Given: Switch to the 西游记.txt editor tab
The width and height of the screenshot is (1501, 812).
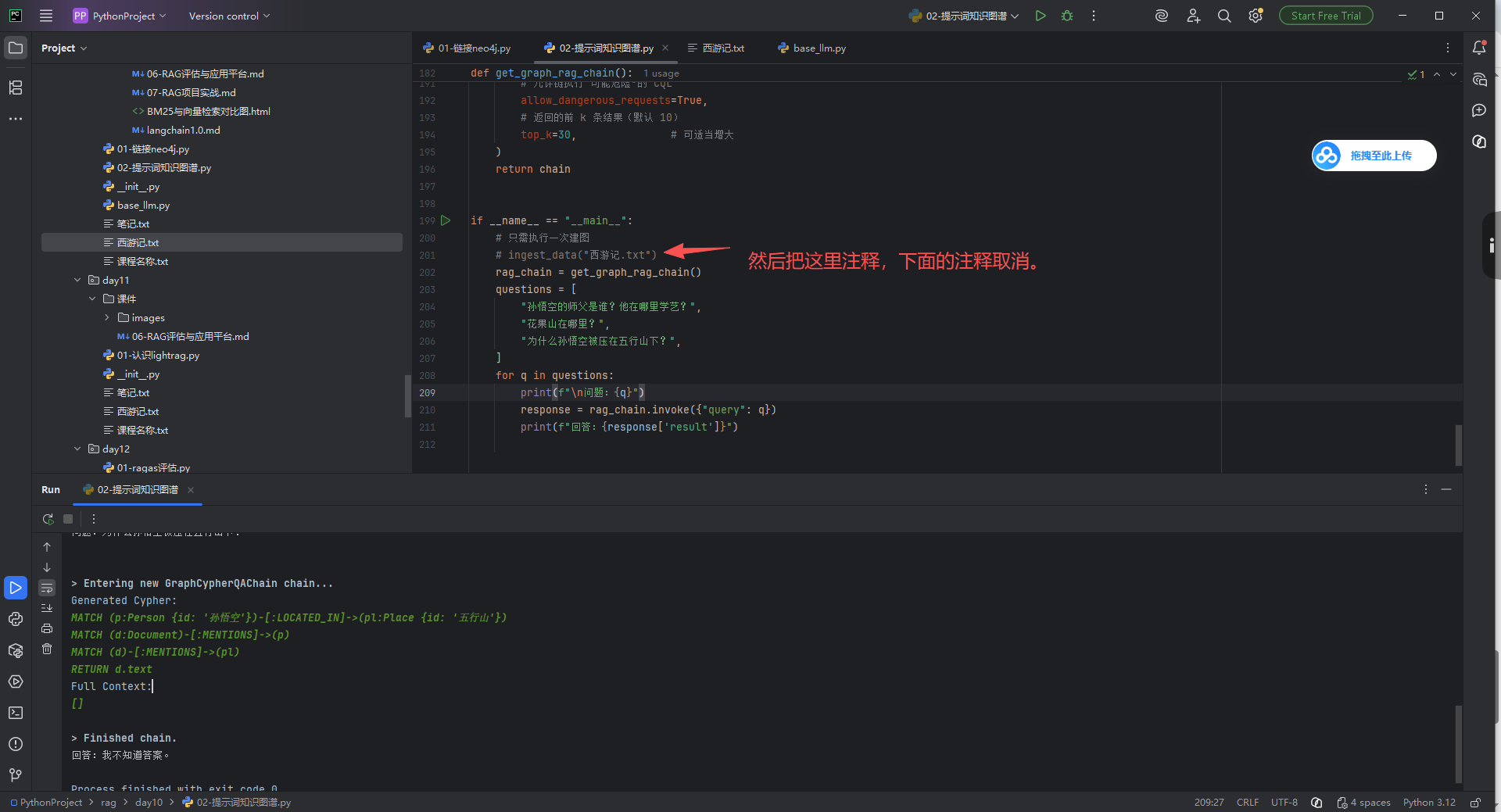Looking at the screenshot, I should tap(716, 48).
